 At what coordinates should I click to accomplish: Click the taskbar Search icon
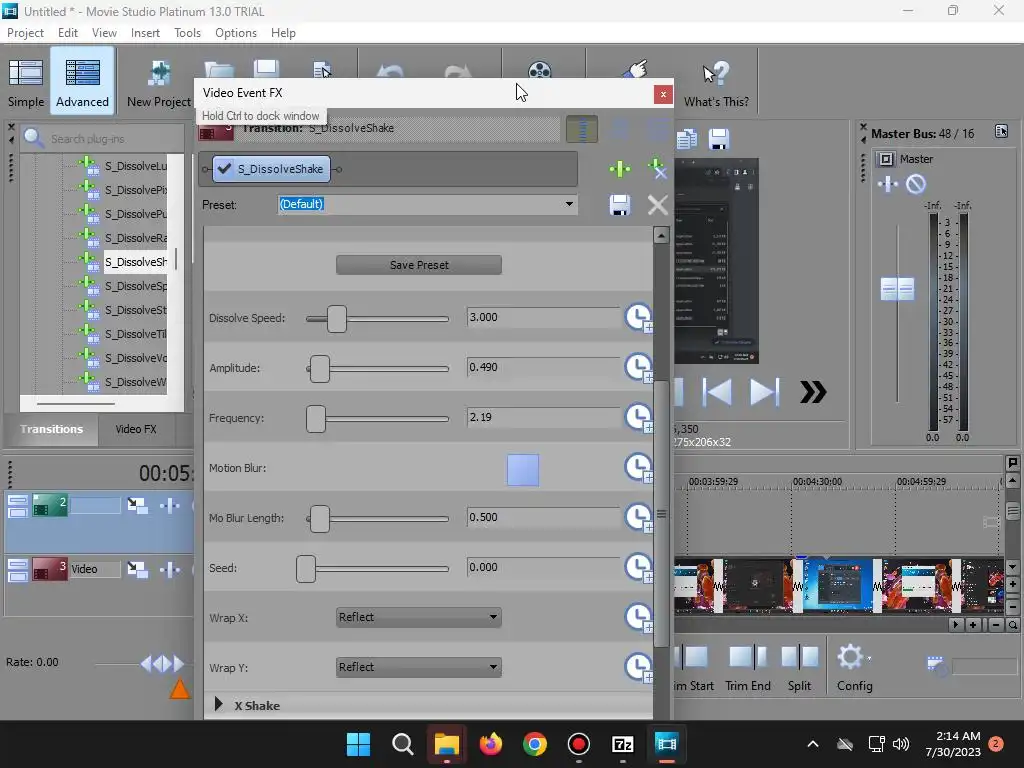click(x=402, y=744)
